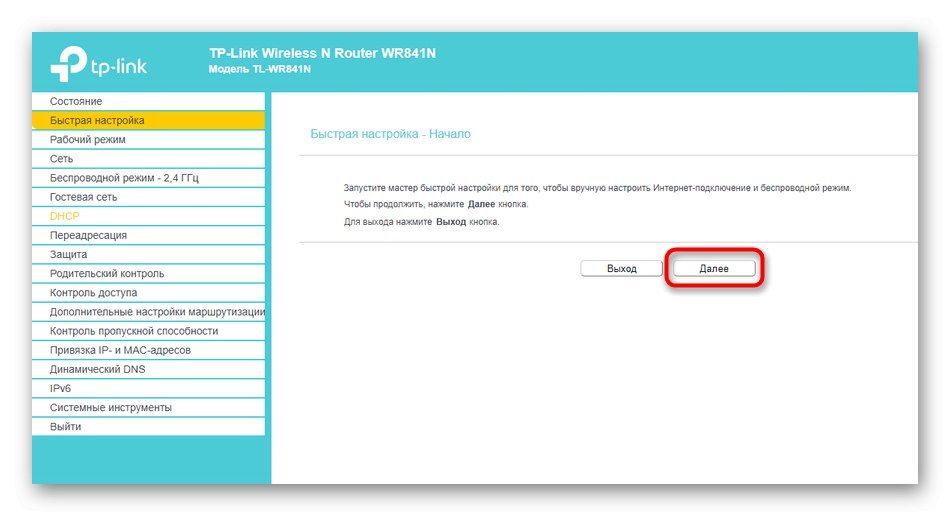Screen dimensions: 950x516
Task: Click the line starting Запустите мастер быстрой настройки
Action: 597,188
